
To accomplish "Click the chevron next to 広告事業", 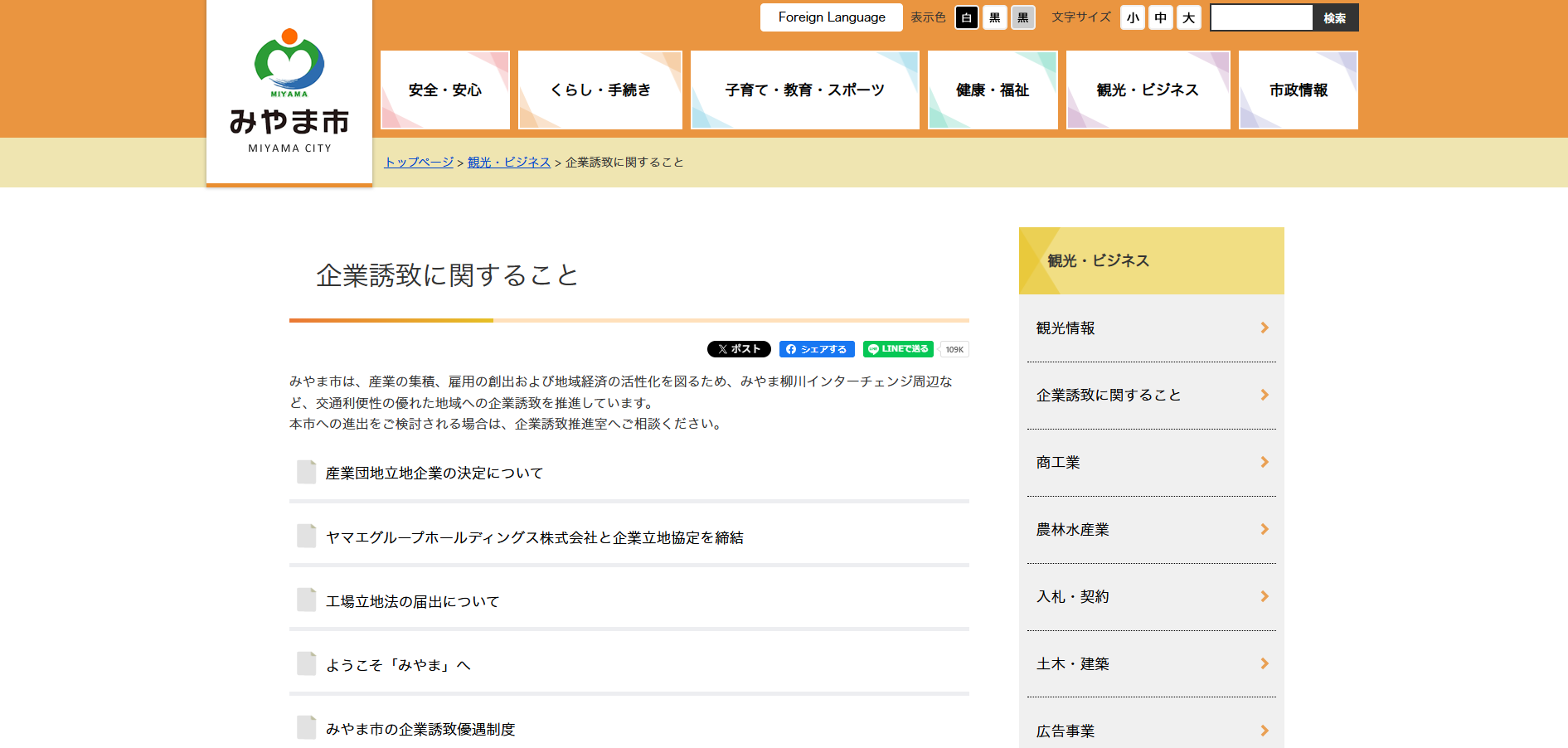I will coord(1265,731).
